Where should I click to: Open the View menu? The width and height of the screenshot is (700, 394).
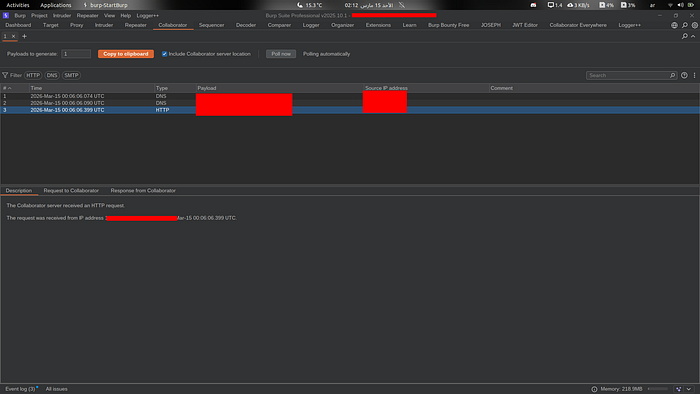click(x=109, y=16)
